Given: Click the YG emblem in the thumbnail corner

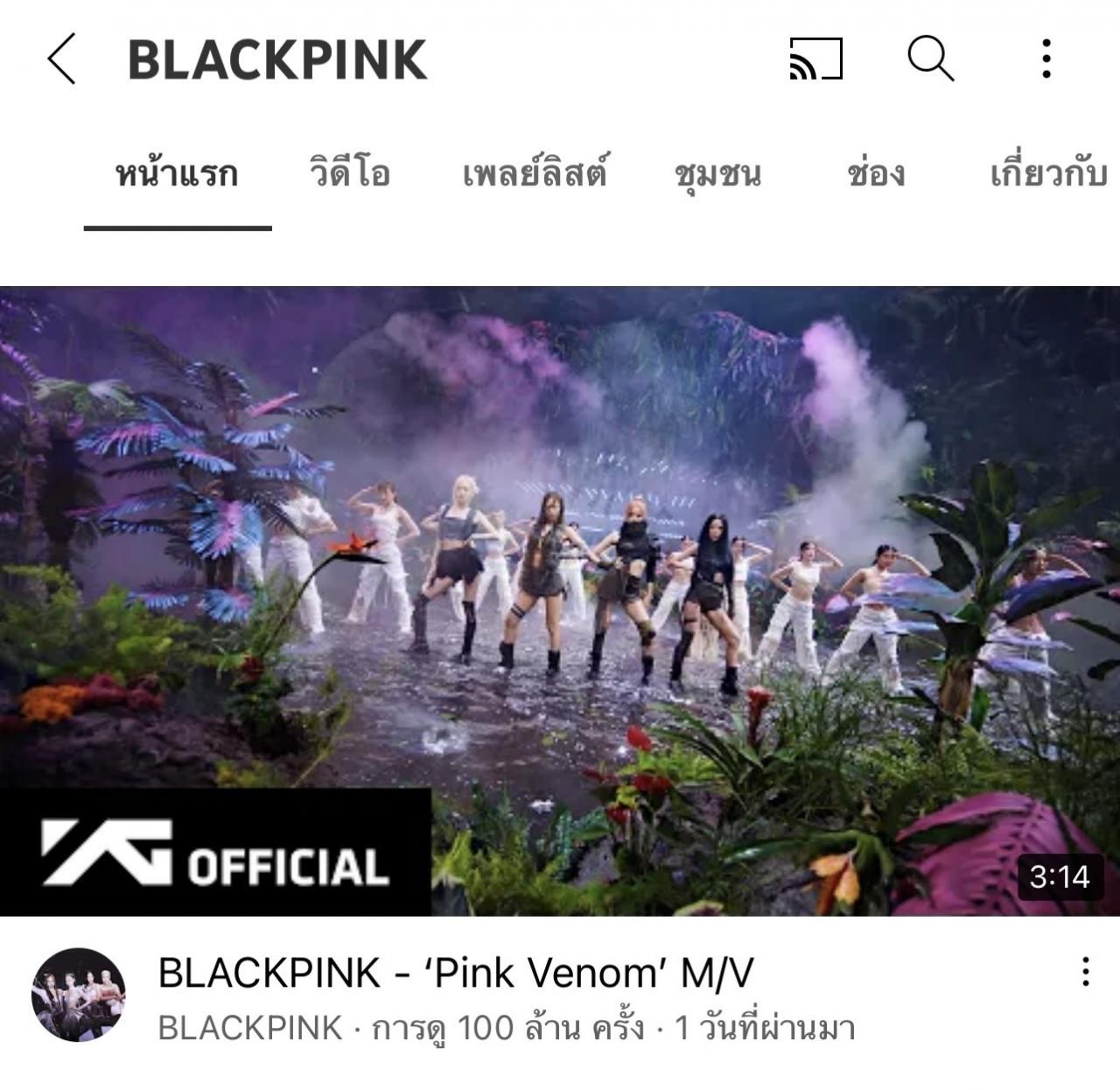Looking at the screenshot, I should (x=107, y=852).
